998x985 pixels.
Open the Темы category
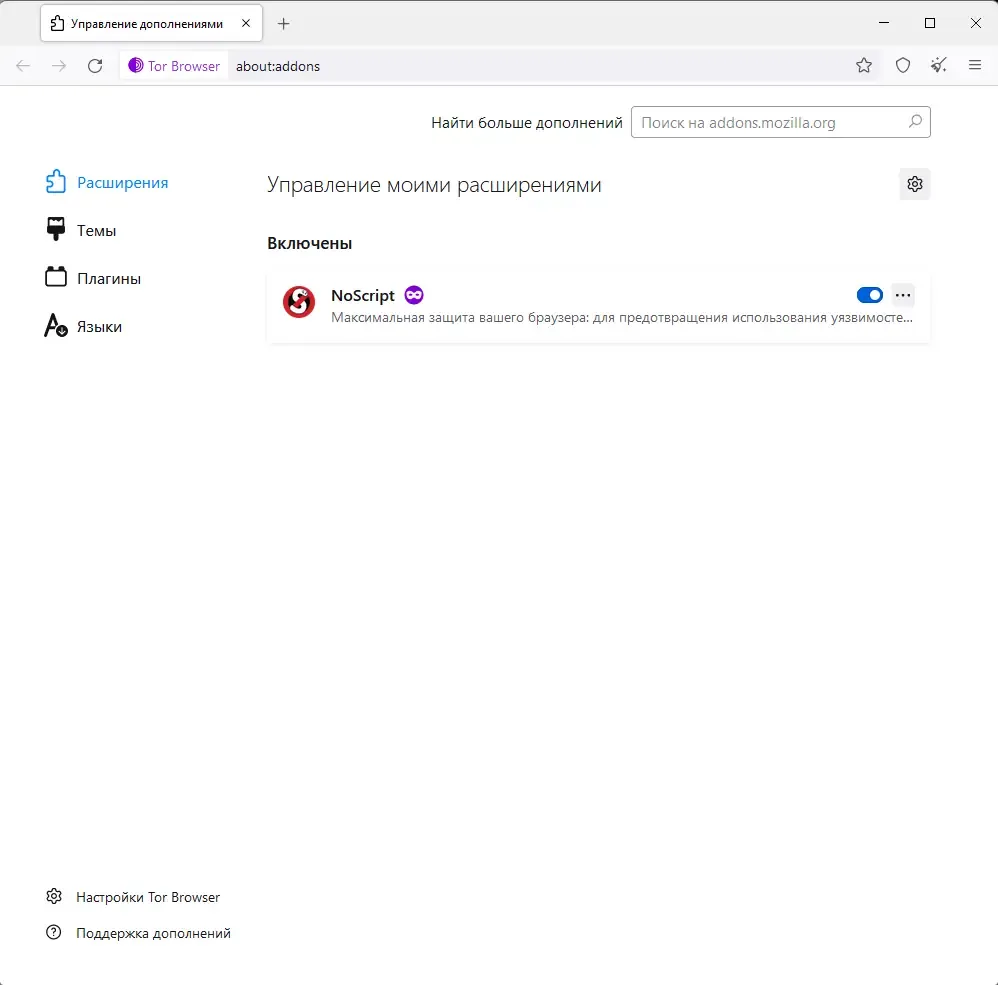(81, 230)
